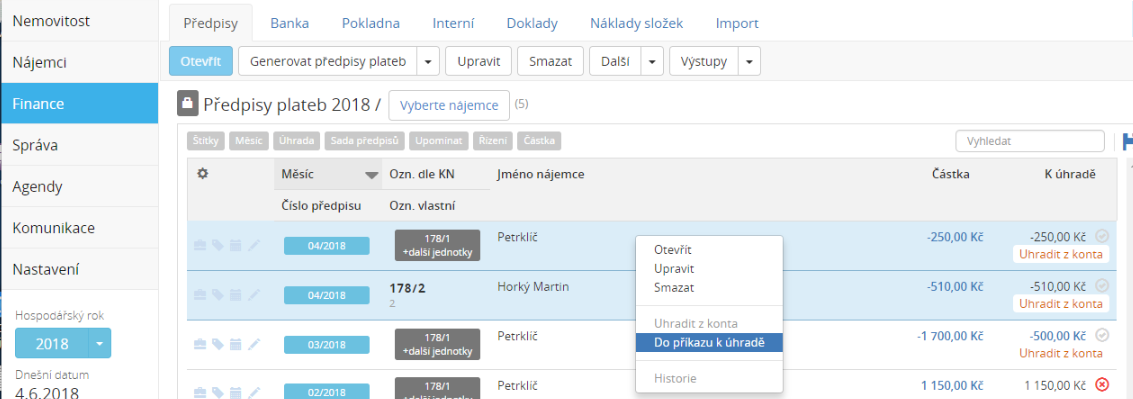Choose Otevřít in the context menu
This screenshot has width=1133, height=399.
pyautogui.click(x=673, y=249)
